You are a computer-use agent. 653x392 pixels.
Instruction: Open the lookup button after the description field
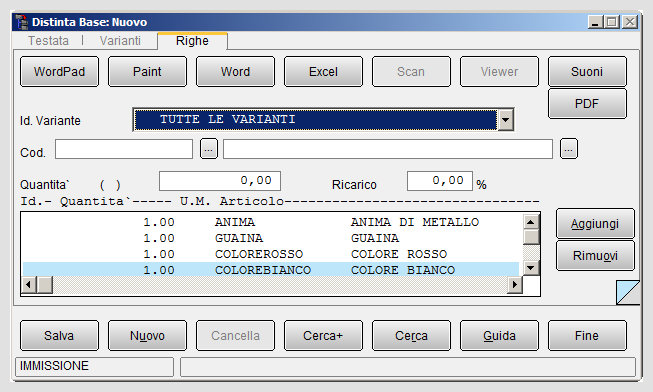569,149
